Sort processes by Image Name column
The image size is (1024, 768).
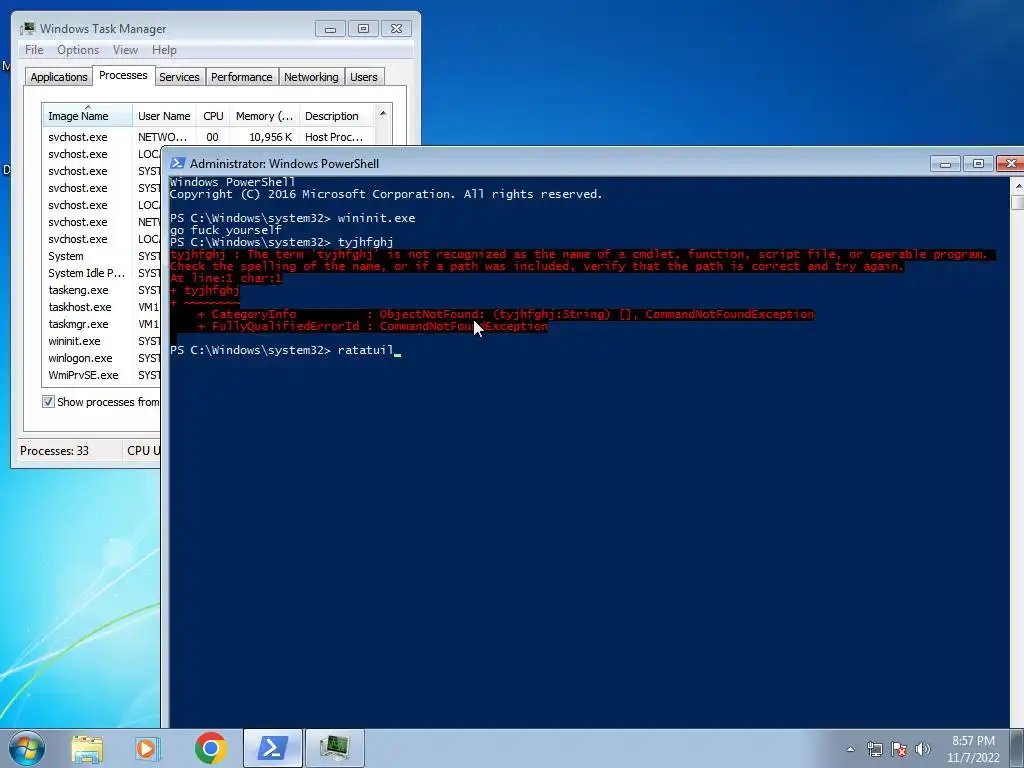tap(88, 116)
